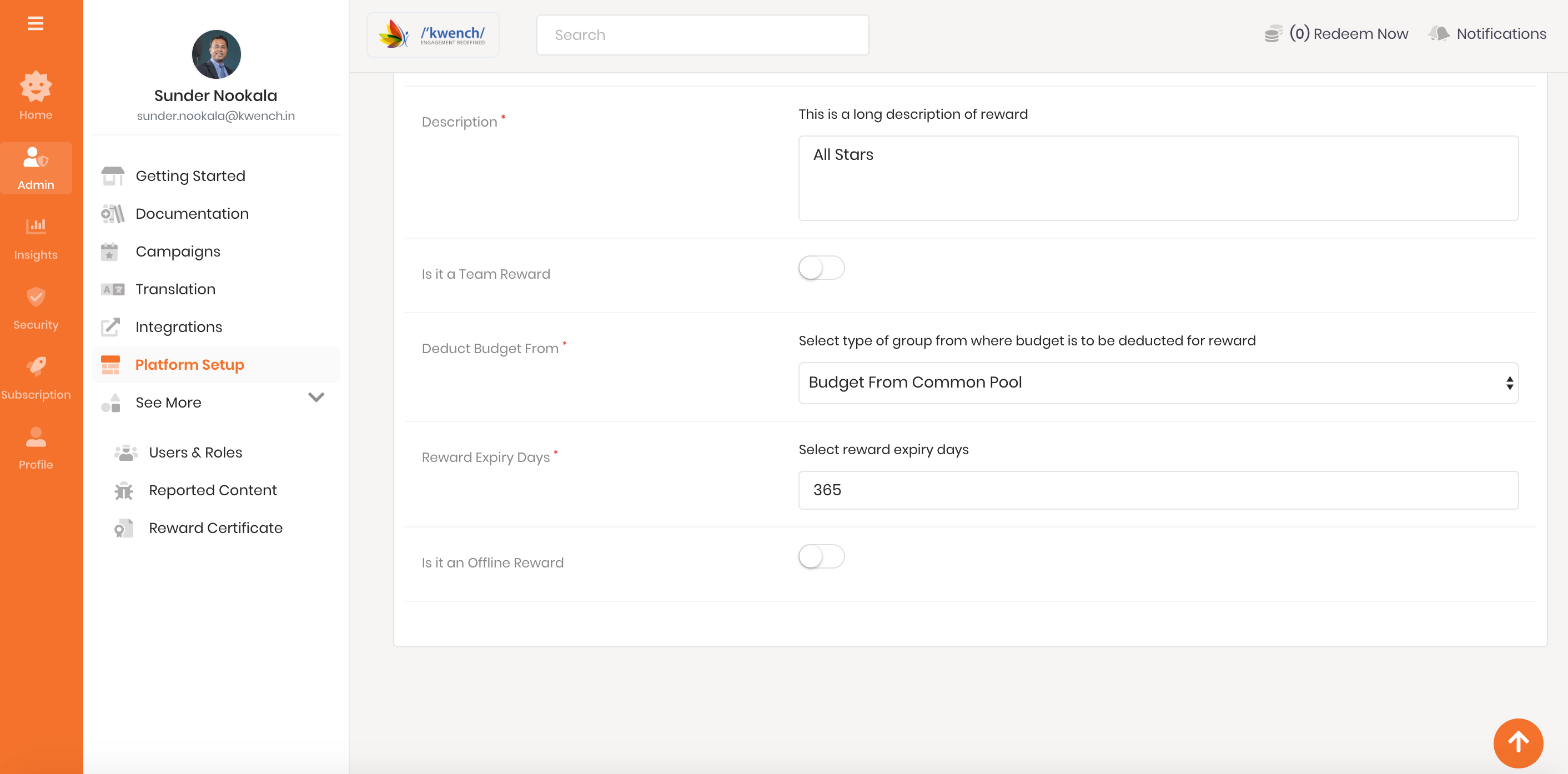The height and width of the screenshot is (774, 1568).
Task: Click scroll-to-top arrow button
Action: (1517, 742)
